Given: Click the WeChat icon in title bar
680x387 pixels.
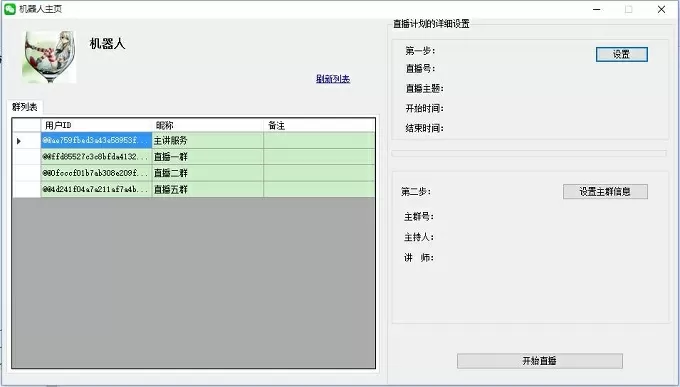Looking at the screenshot, I should pos(10,9).
